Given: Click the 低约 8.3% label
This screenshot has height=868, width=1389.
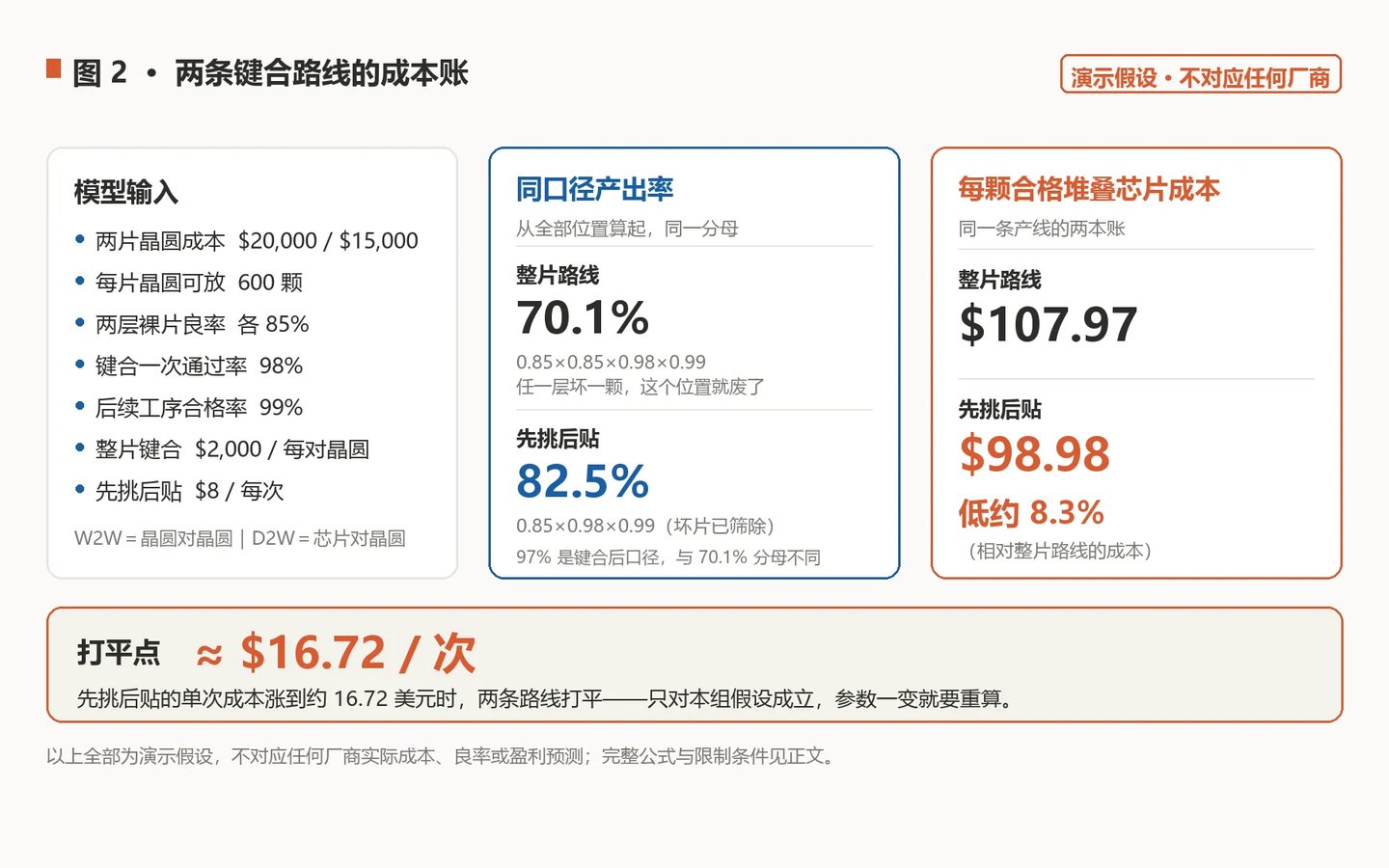Looking at the screenshot, I should (x=1031, y=512).
